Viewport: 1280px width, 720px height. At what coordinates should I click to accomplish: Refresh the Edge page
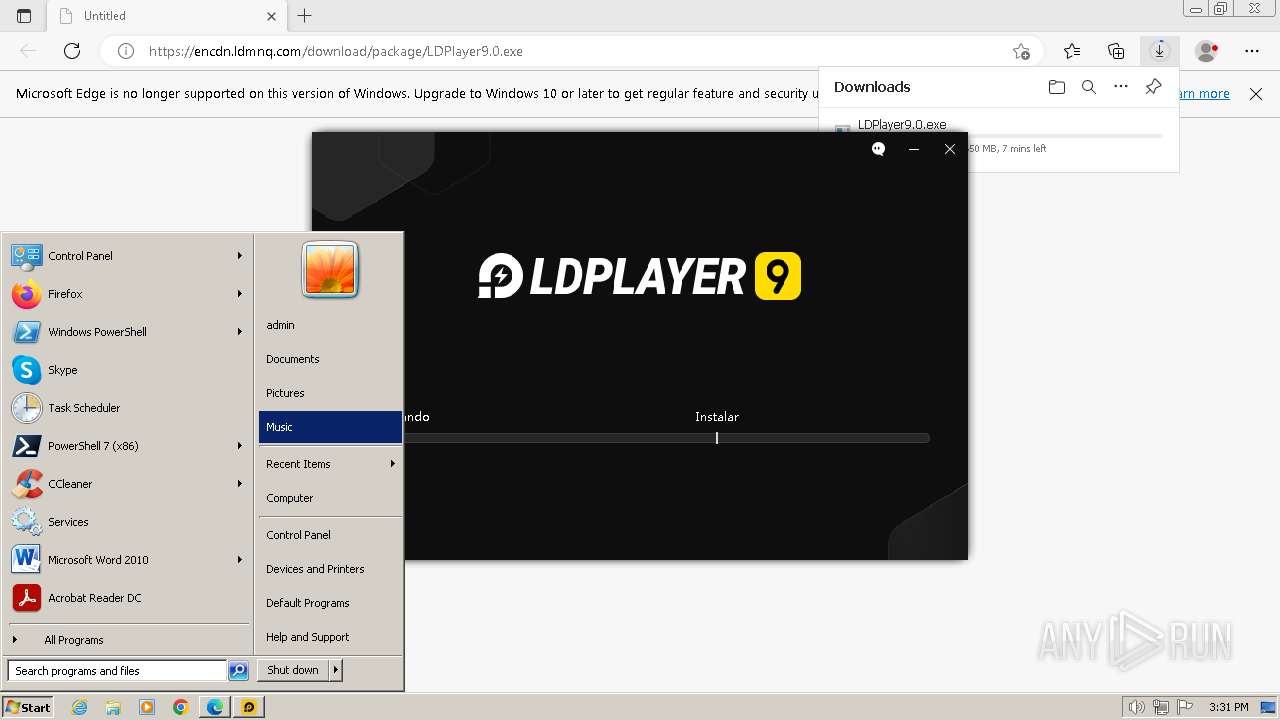click(x=72, y=51)
